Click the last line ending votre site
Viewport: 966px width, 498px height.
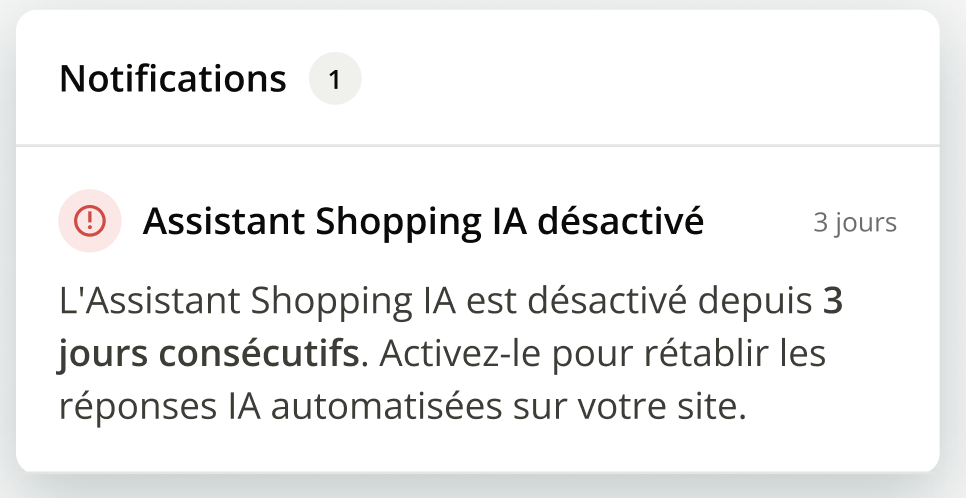[x=402, y=408]
